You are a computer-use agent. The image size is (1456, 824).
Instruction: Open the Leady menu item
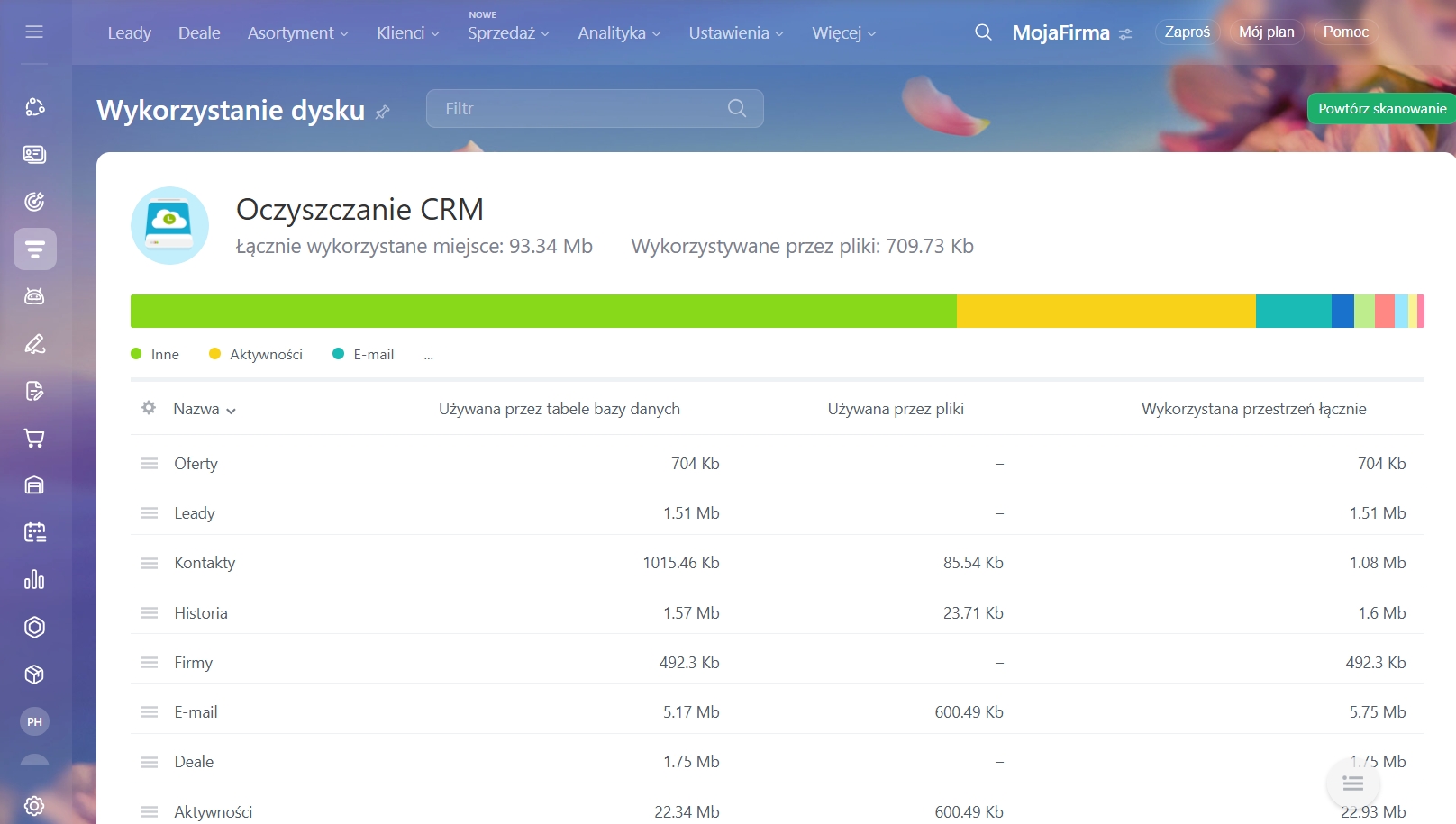(129, 33)
